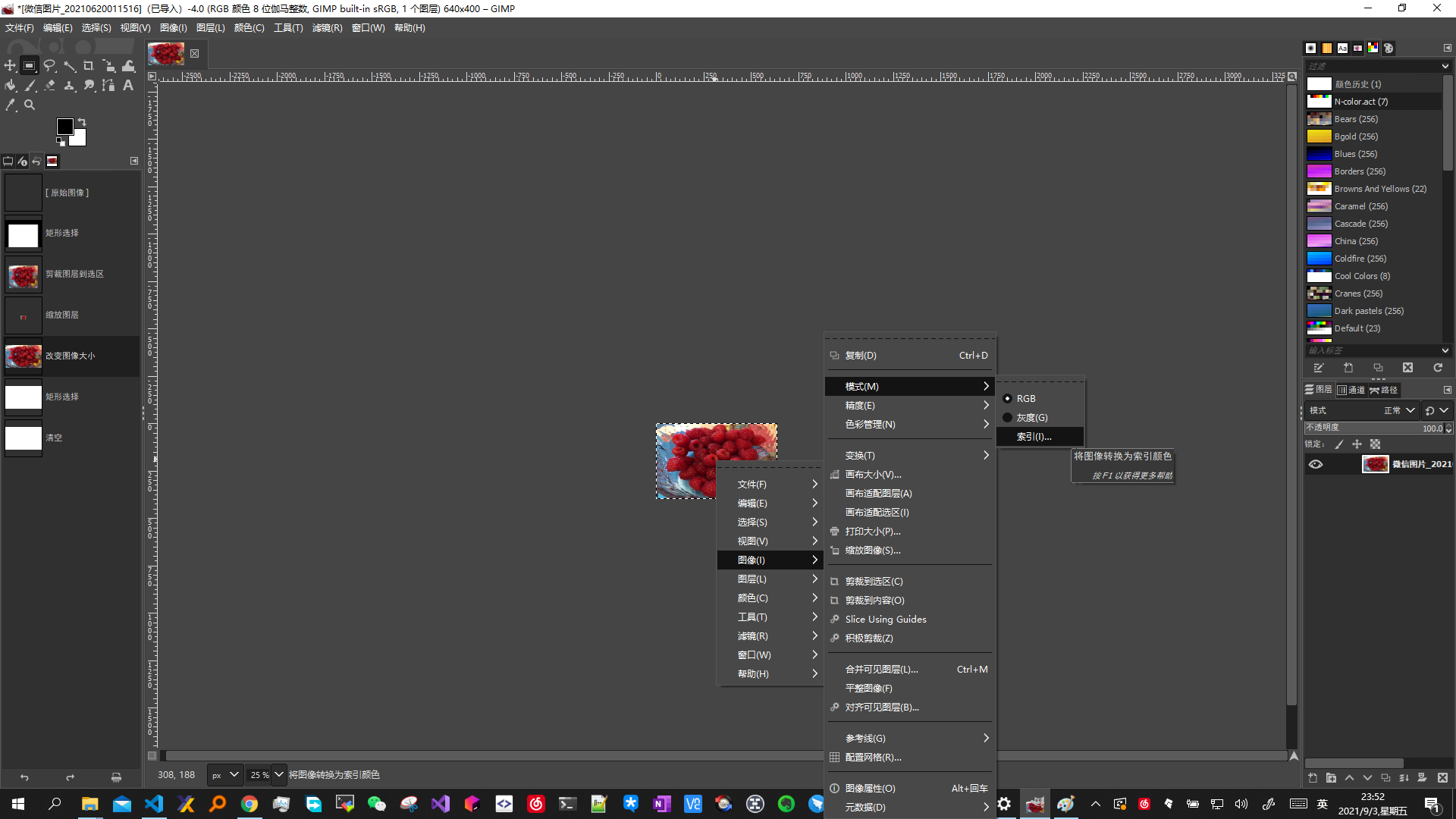Expand the 变换(T) submenu

tap(910, 455)
